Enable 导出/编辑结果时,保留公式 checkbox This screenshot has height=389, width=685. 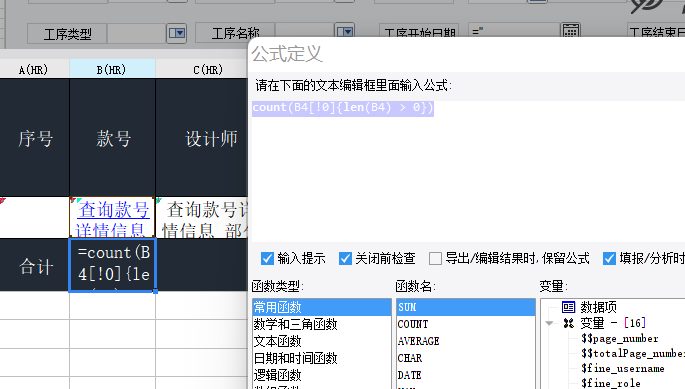pos(435,258)
